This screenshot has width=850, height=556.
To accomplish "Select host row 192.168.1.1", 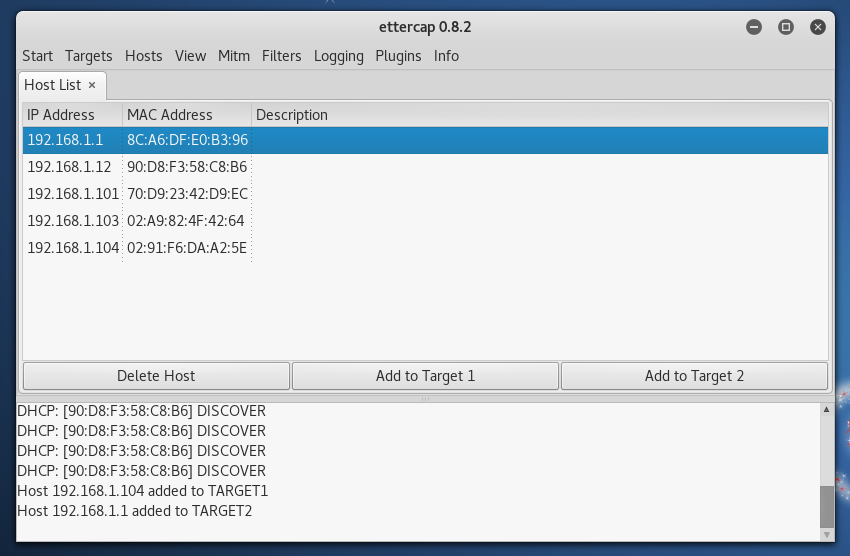I will [426, 140].
